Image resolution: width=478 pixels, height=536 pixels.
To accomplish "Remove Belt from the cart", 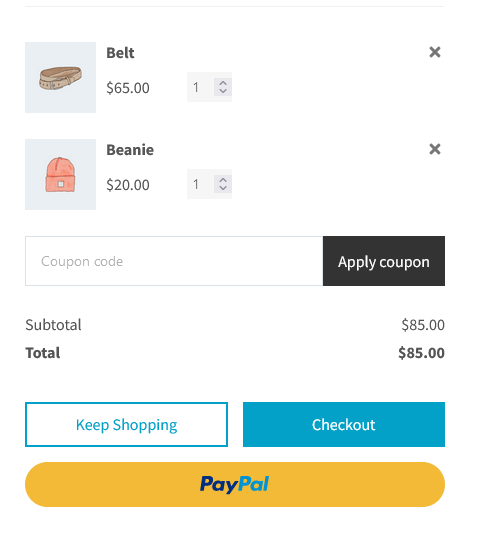I will pyautogui.click(x=435, y=52).
